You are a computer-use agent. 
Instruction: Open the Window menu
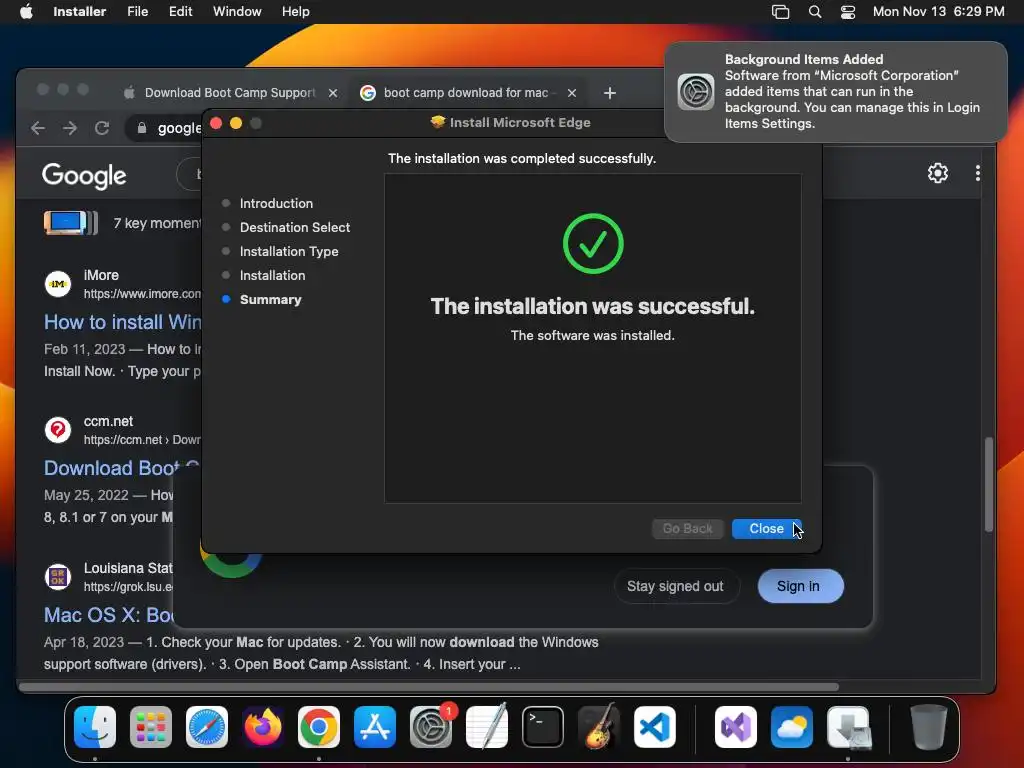[237, 11]
